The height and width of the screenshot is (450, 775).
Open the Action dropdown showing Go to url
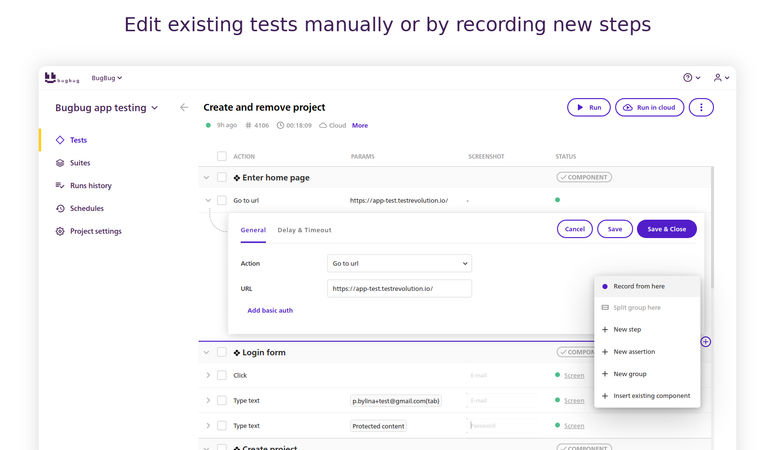(x=399, y=264)
